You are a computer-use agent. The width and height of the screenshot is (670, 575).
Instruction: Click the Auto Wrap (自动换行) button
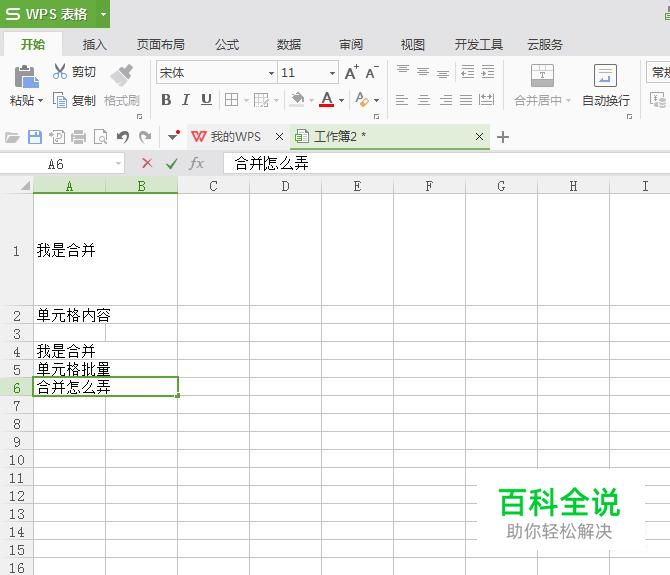[605, 85]
